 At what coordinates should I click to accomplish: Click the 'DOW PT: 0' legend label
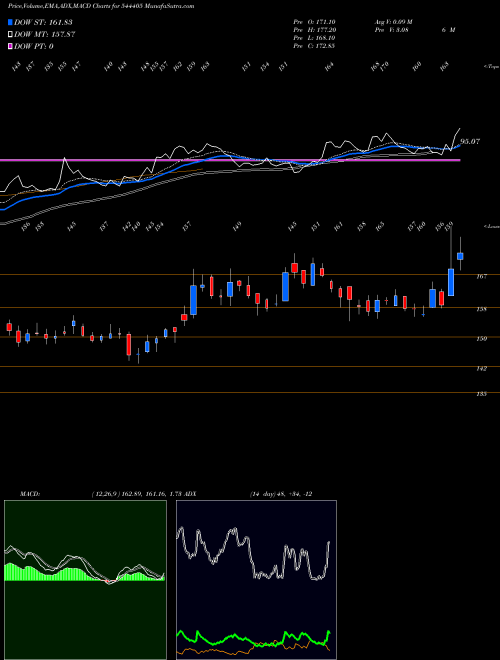tap(34, 46)
